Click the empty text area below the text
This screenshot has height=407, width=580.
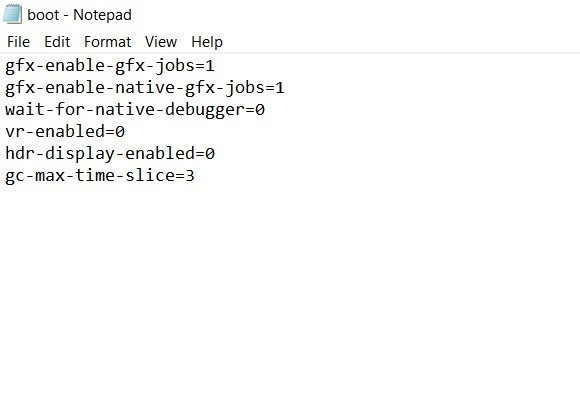click(x=290, y=296)
